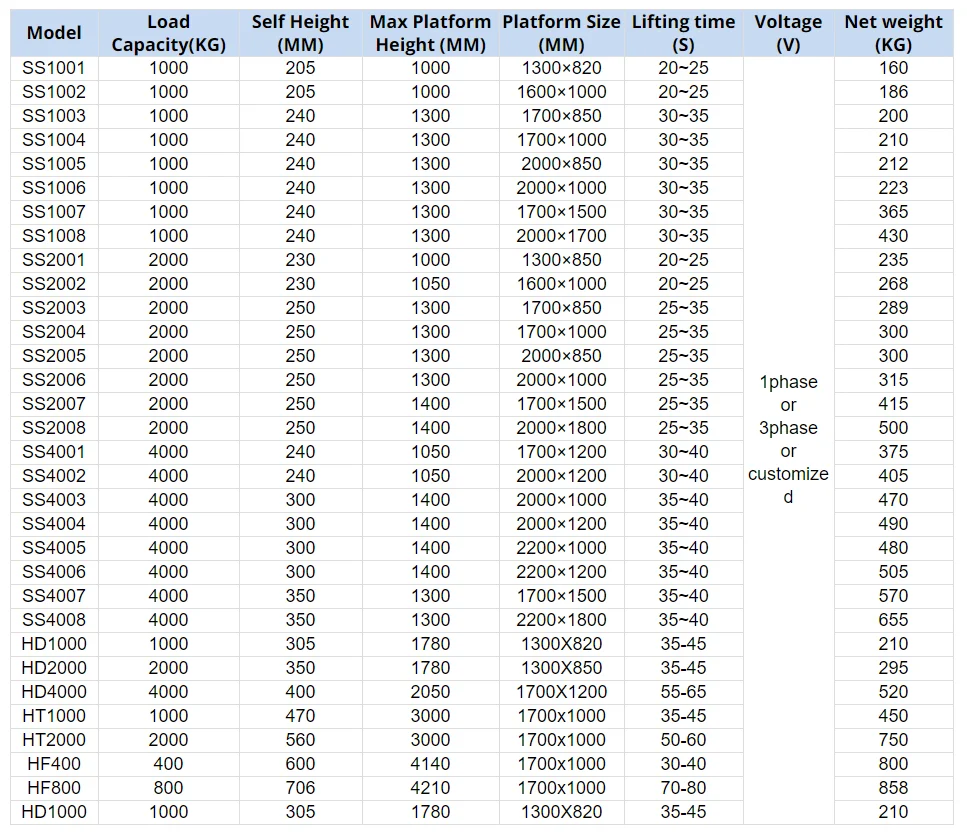Select the SS4004 model cell
The height and width of the screenshot is (835, 967).
pyautogui.click(x=54, y=525)
